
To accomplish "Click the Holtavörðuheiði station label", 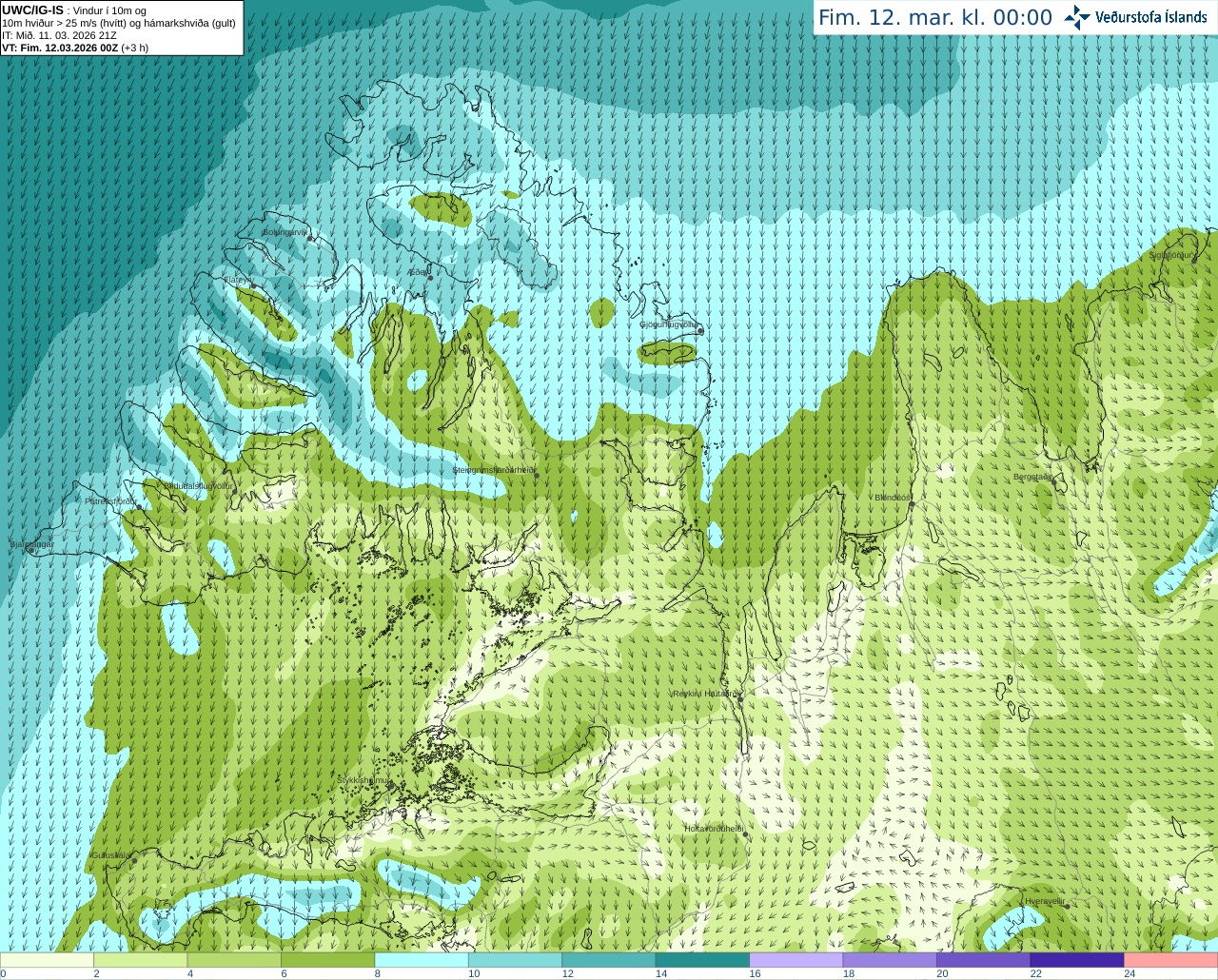I will (x=713, y=829).
